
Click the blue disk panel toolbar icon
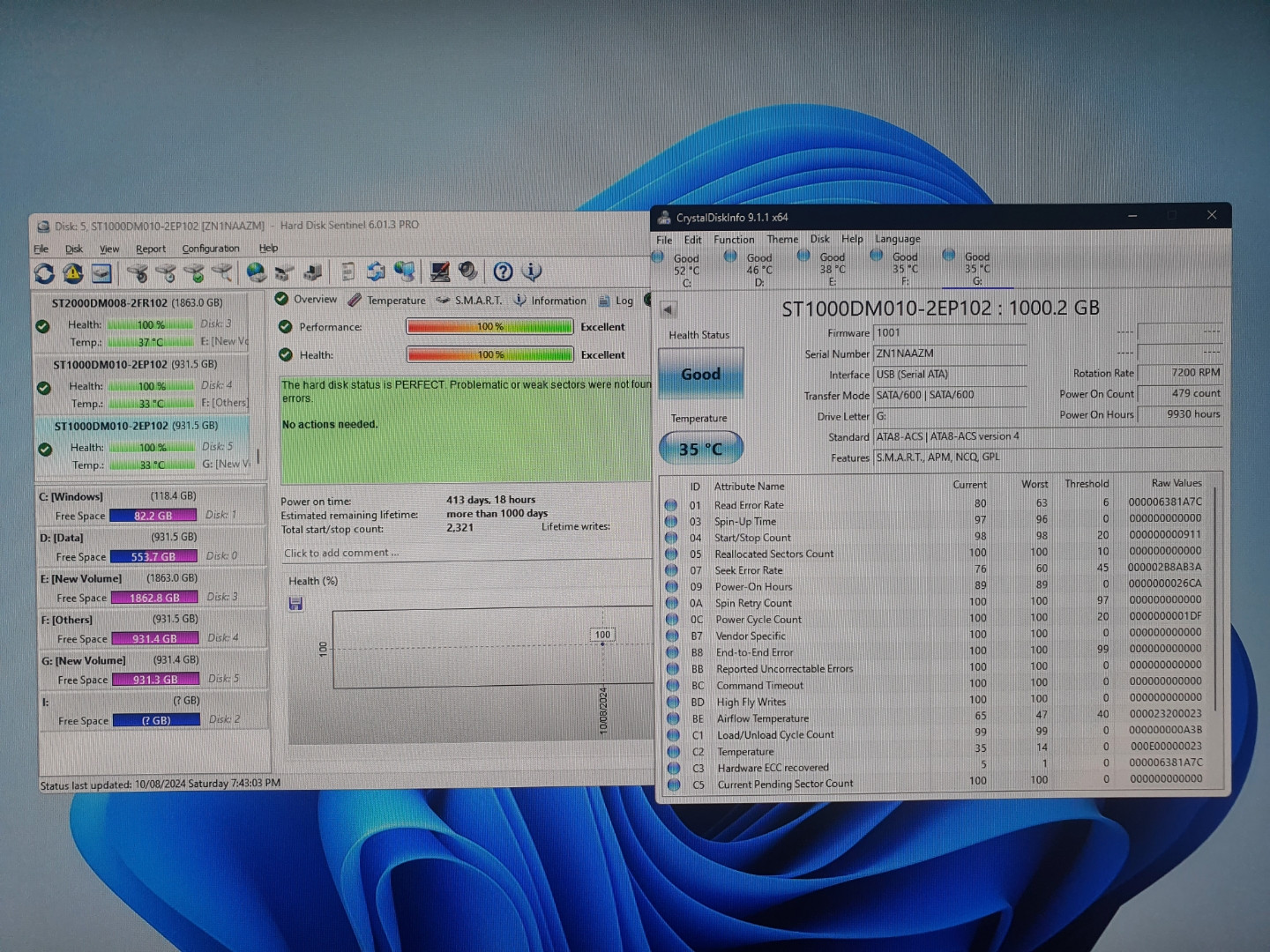click(101, 273)
